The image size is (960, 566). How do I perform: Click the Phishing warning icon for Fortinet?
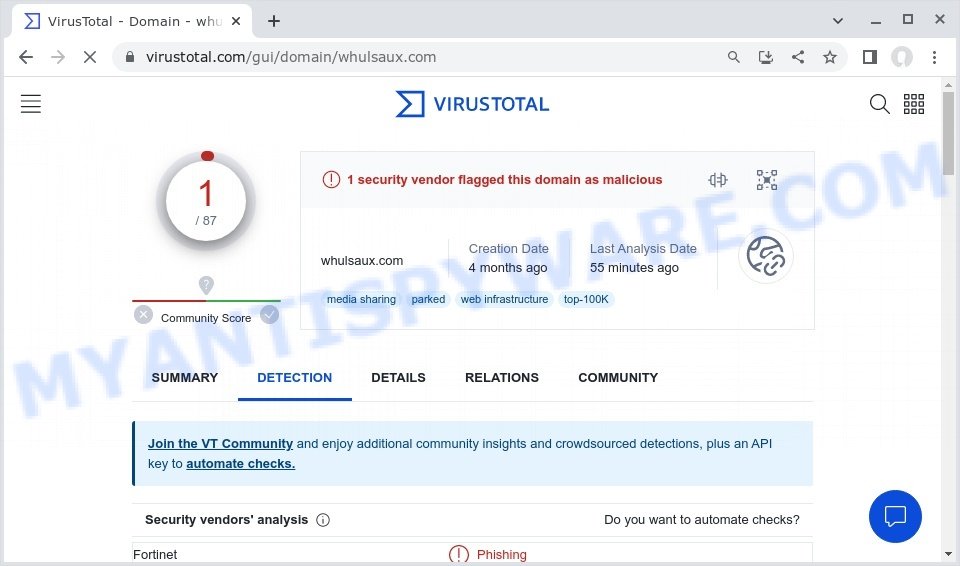click(x=459, y=554)
